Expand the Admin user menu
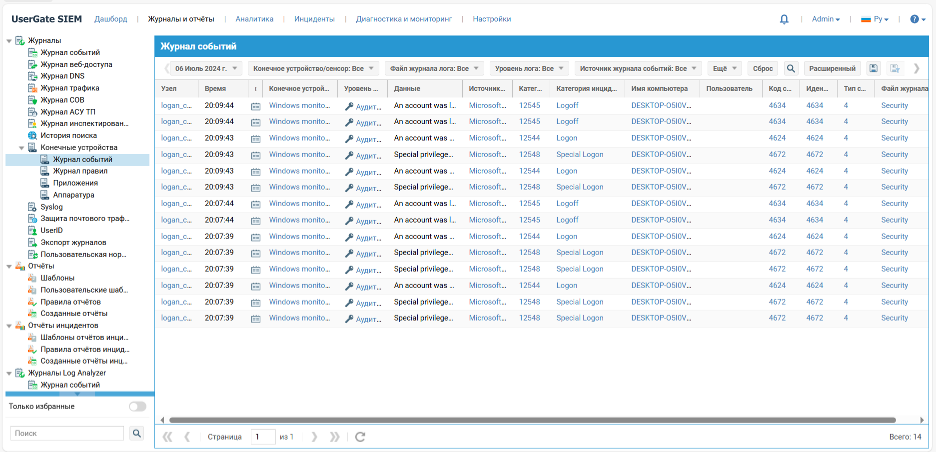 825,19
